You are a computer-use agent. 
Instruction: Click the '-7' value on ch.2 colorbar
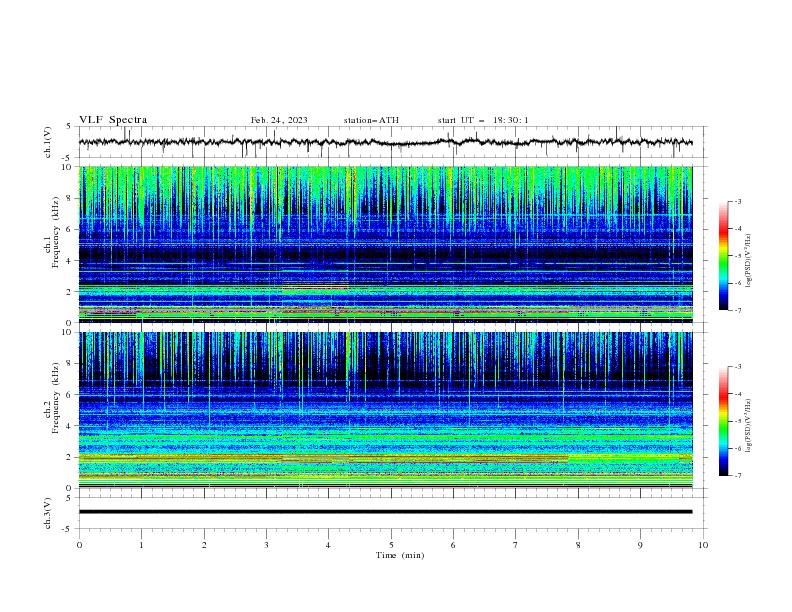point(737,475)
